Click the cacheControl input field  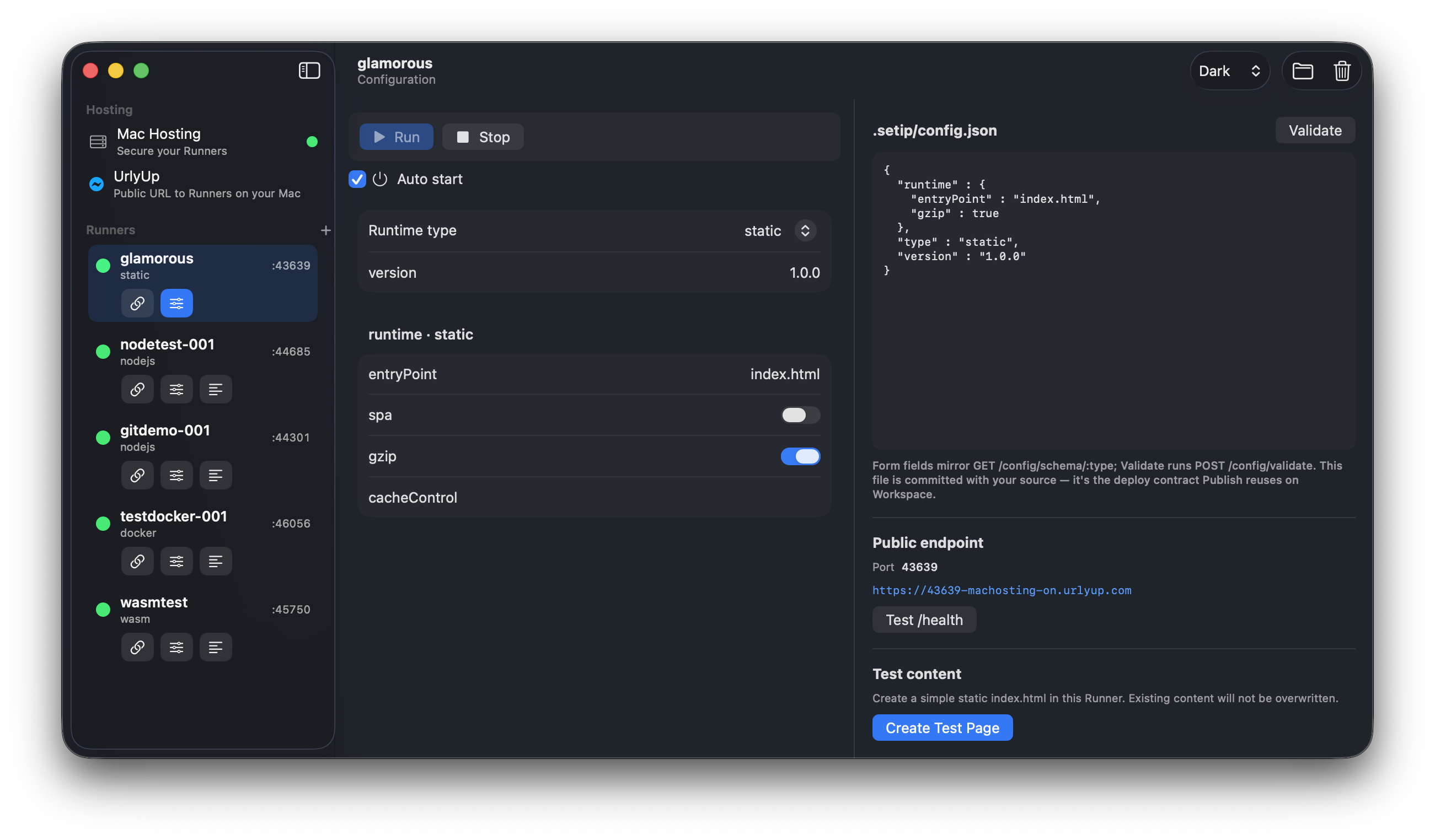tap(594, 497)
